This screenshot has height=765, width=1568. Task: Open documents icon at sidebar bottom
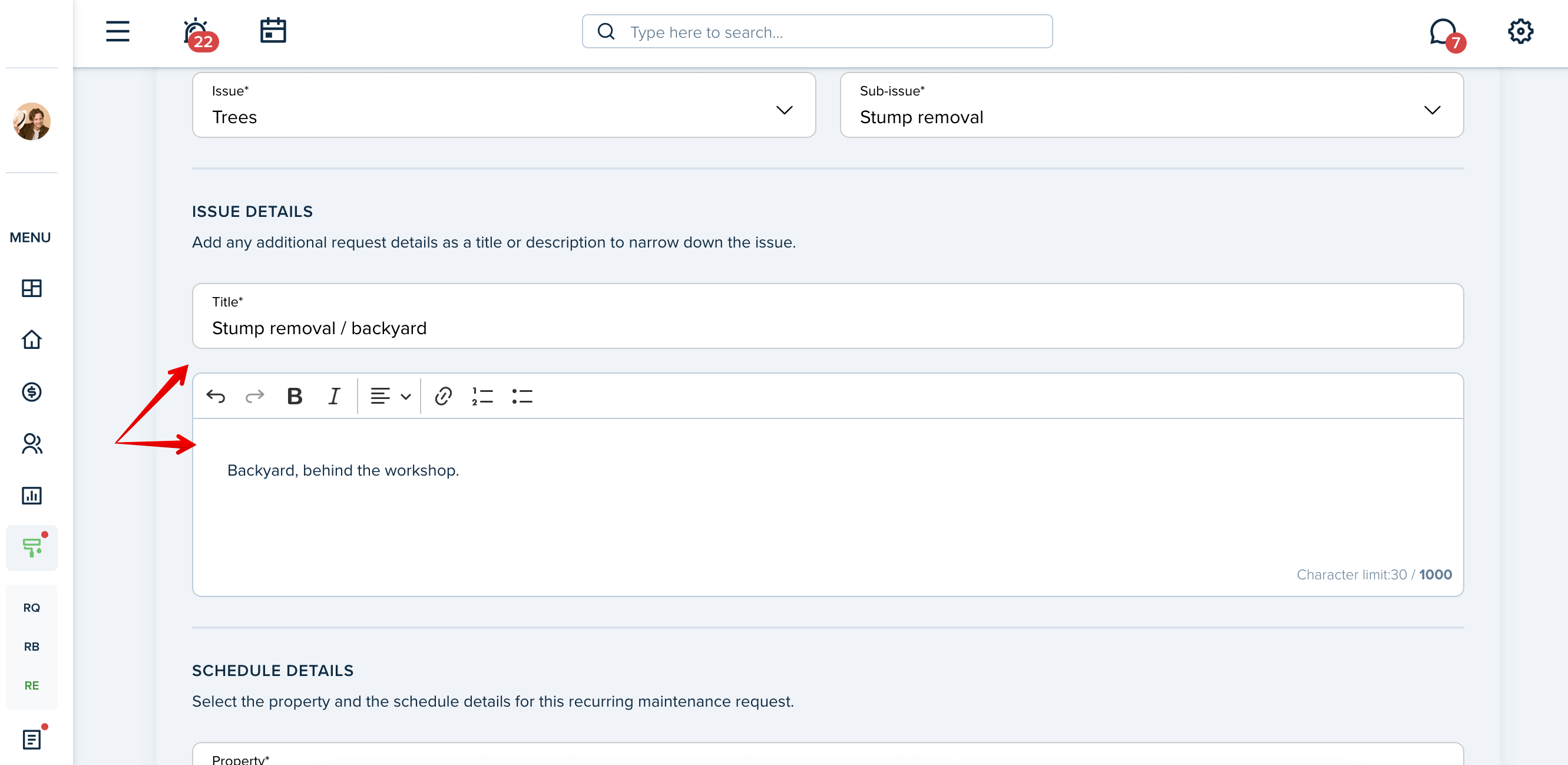pyautogui.click(x=32, y=740)
